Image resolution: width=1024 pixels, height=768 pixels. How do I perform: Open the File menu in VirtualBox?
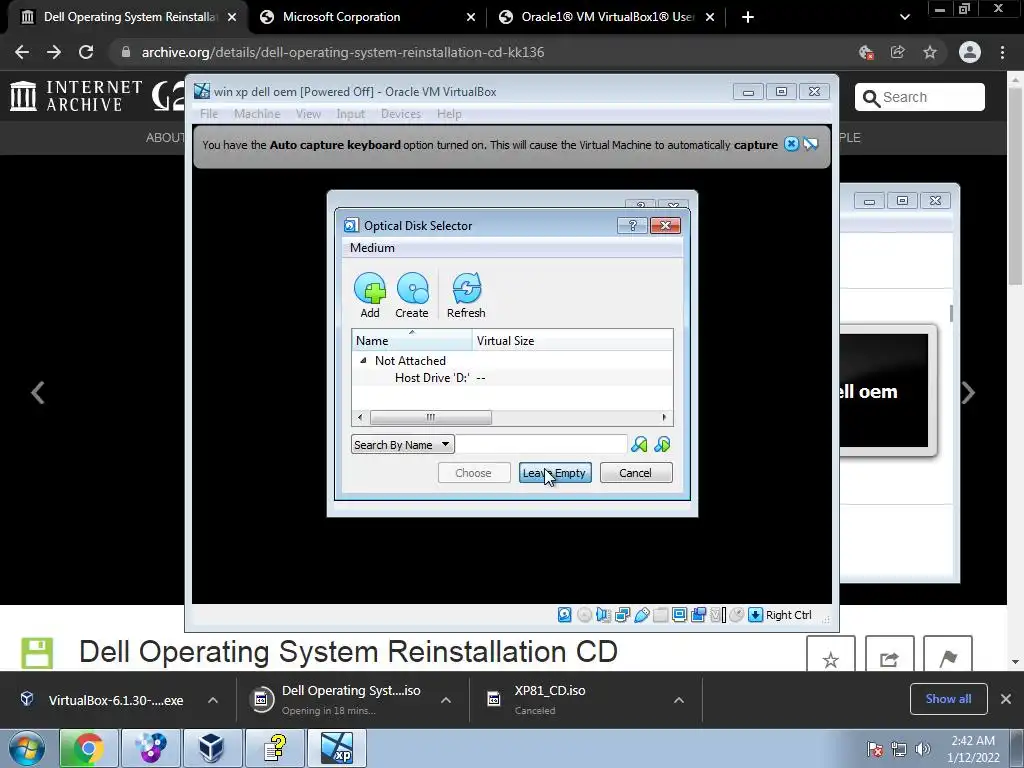209,114
